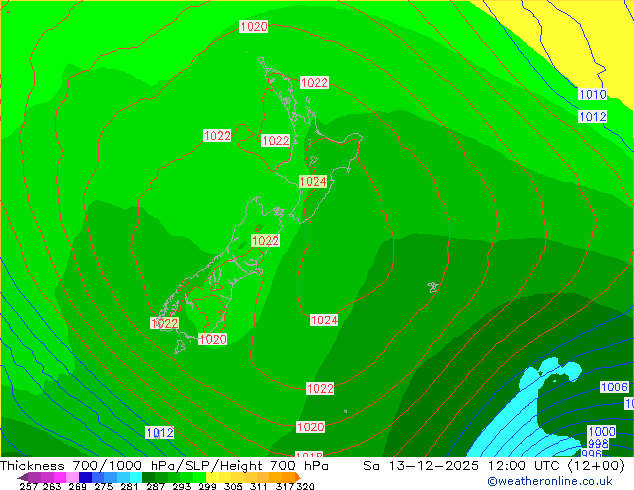
Task: Click the legend value 305
Action: pyautogui.click(x=233, y=486)
